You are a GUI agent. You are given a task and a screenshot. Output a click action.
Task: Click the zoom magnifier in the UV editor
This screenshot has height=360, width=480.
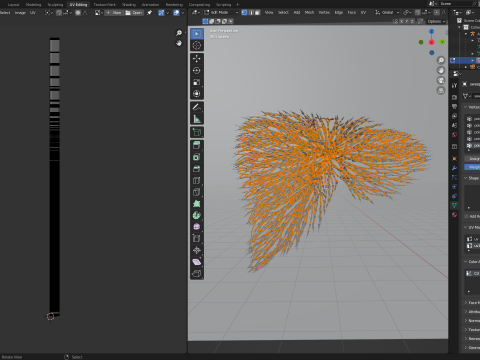coord(179,33)
